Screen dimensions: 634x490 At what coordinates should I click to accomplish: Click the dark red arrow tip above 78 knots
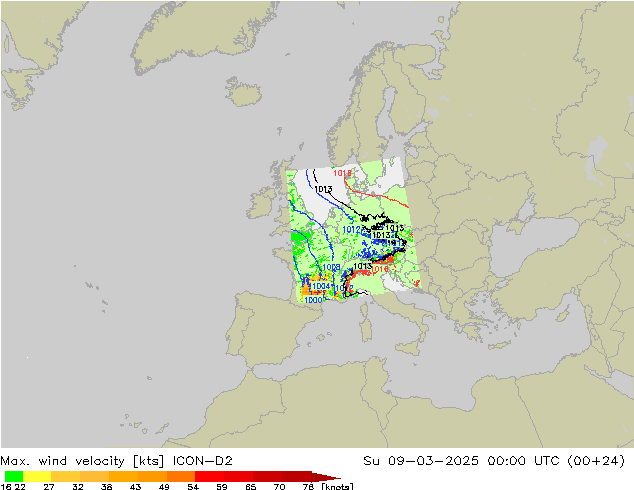326,476
